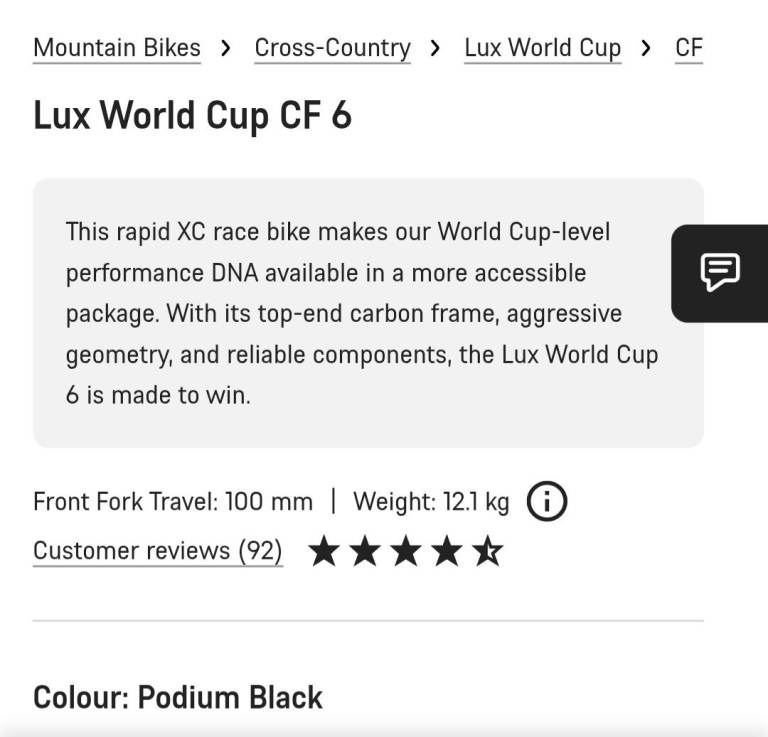This screenshot has height=737, width=768.
Task: Open Customer reviews (92) link
Action: [x=158, y=551]
